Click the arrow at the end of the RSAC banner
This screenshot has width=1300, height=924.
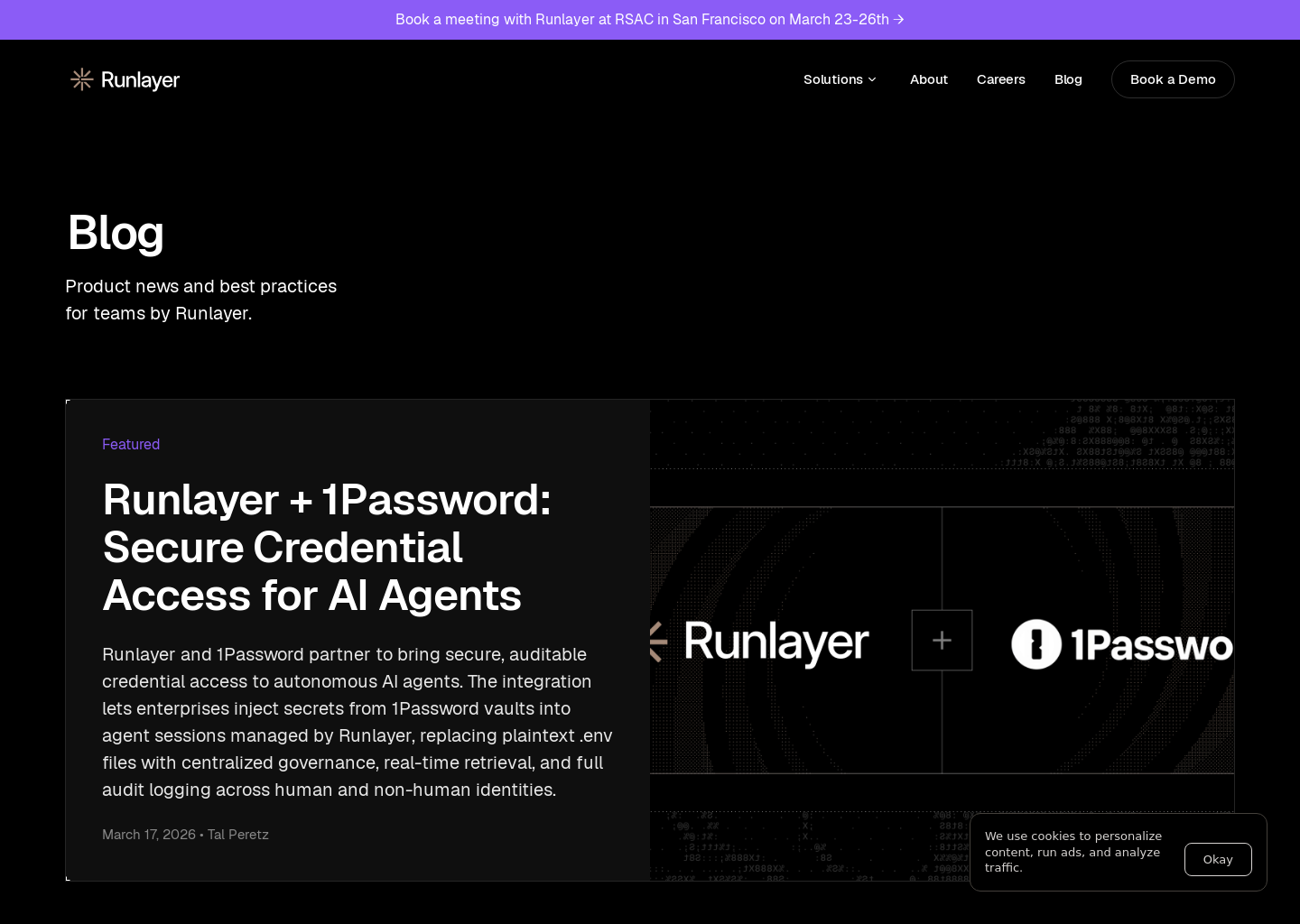pyautogui.click(x=898, y=19)
